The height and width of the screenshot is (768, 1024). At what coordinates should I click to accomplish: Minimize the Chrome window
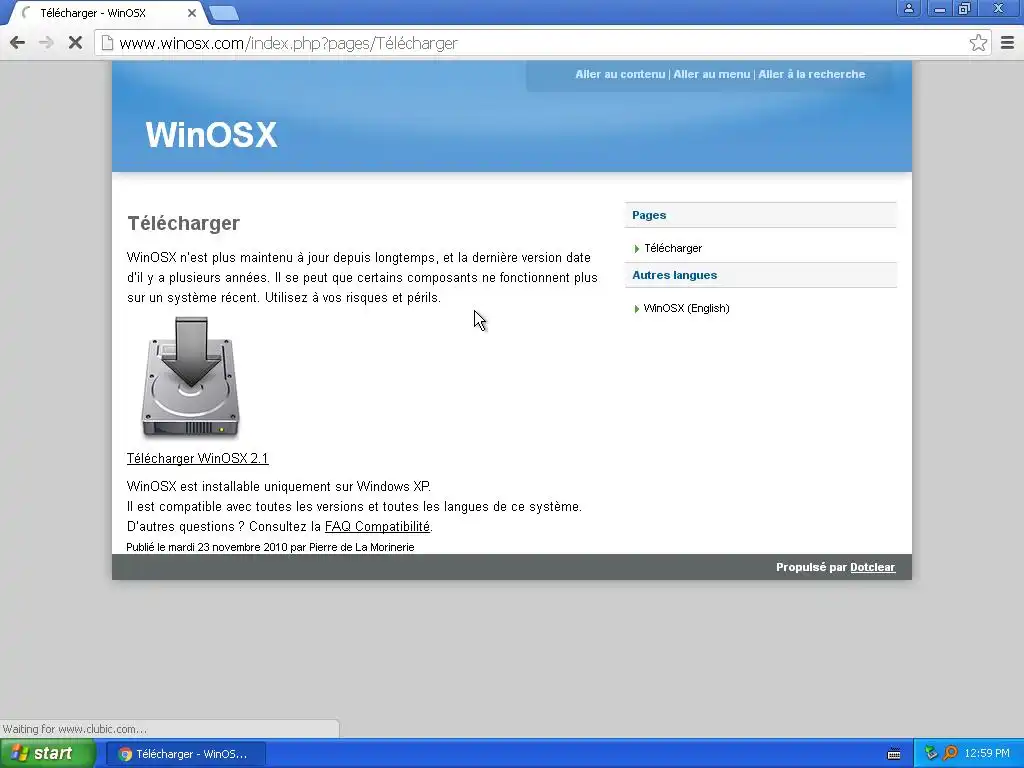click(x=940, y=8)
